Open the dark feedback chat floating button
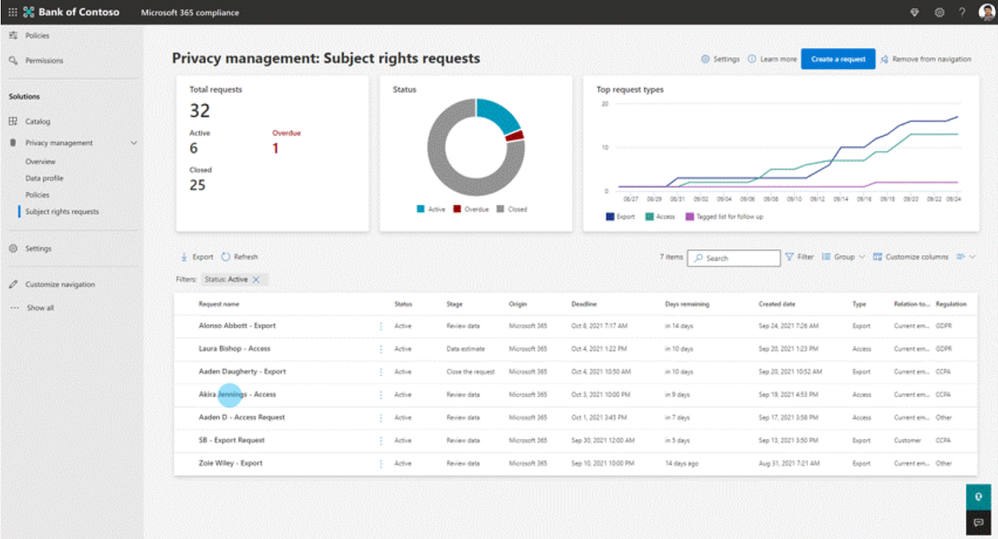Viewport: 998px width, 539px height. [x=978, y=522]
